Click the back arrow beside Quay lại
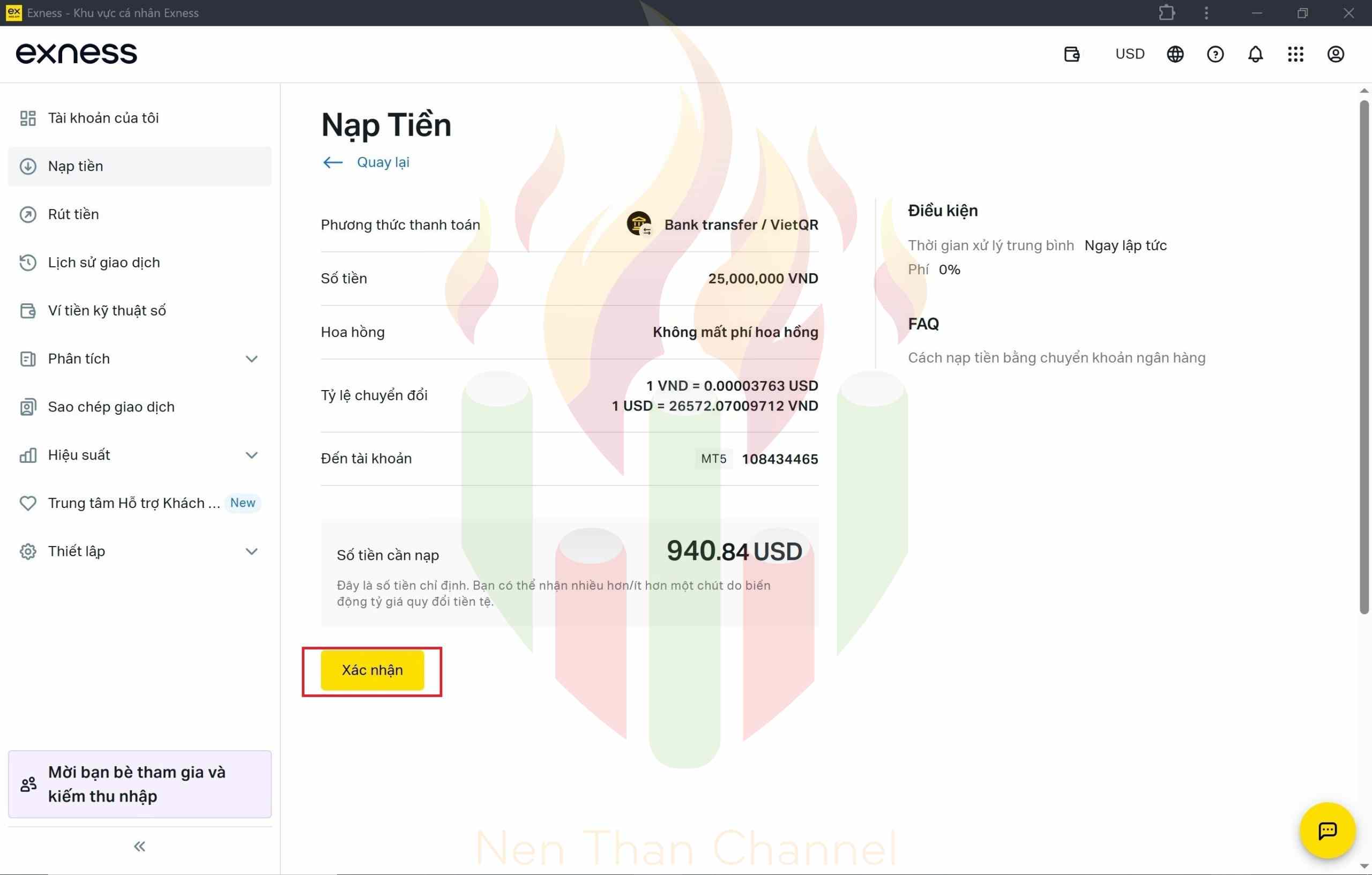Viewport: 1372px width, 875px height. coord(333,162)
